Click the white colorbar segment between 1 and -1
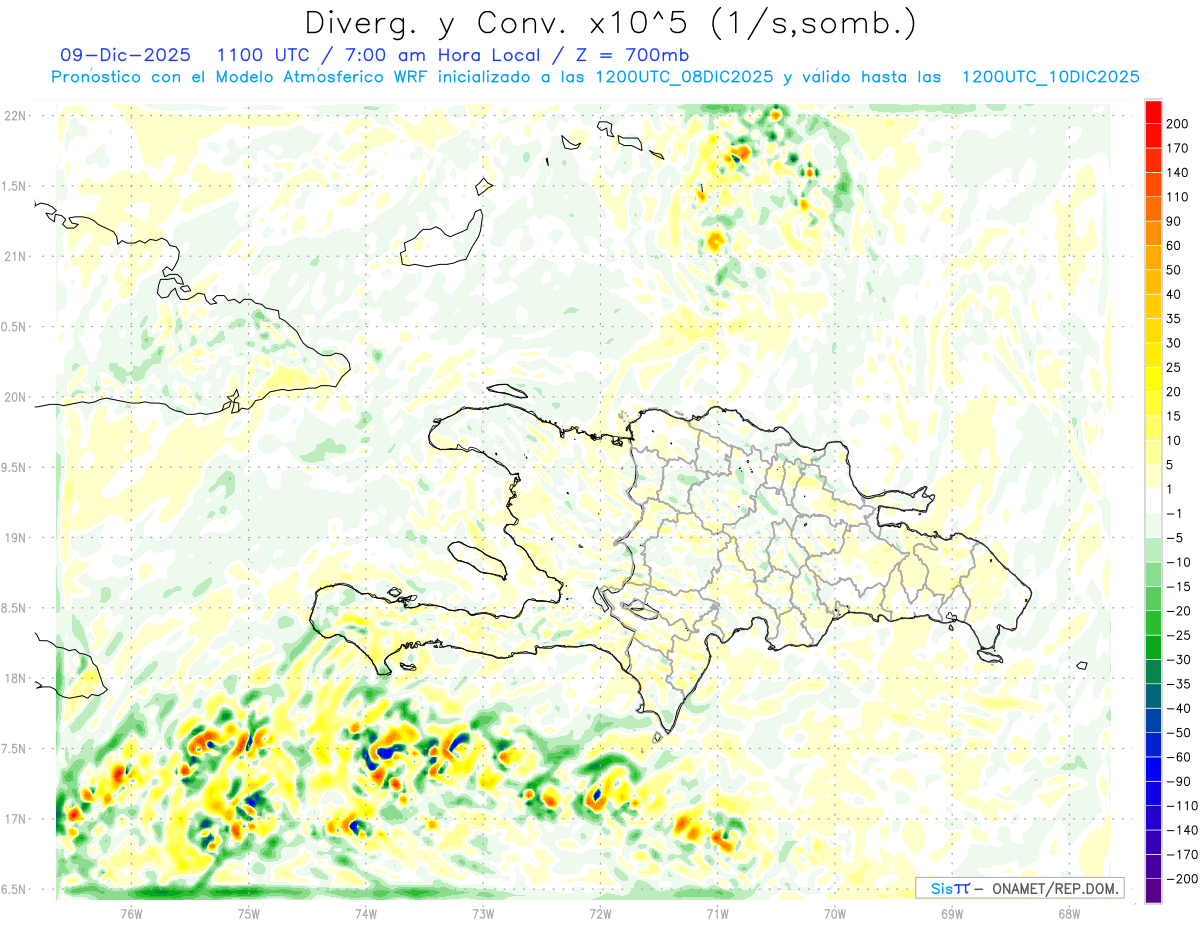The height and width of the screenshot is (927, 1200). click(1154, 502)
